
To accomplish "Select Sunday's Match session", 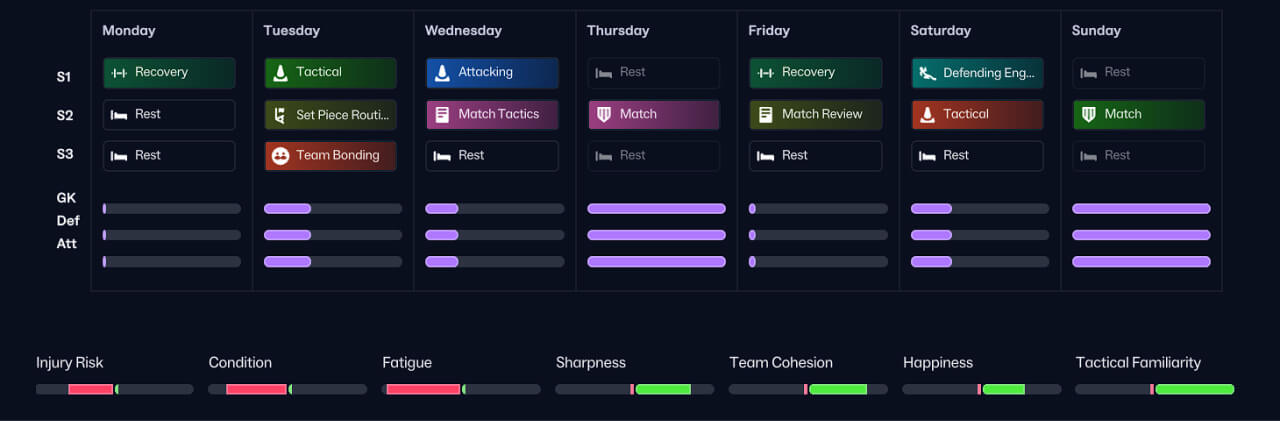I will [1138, 115].
